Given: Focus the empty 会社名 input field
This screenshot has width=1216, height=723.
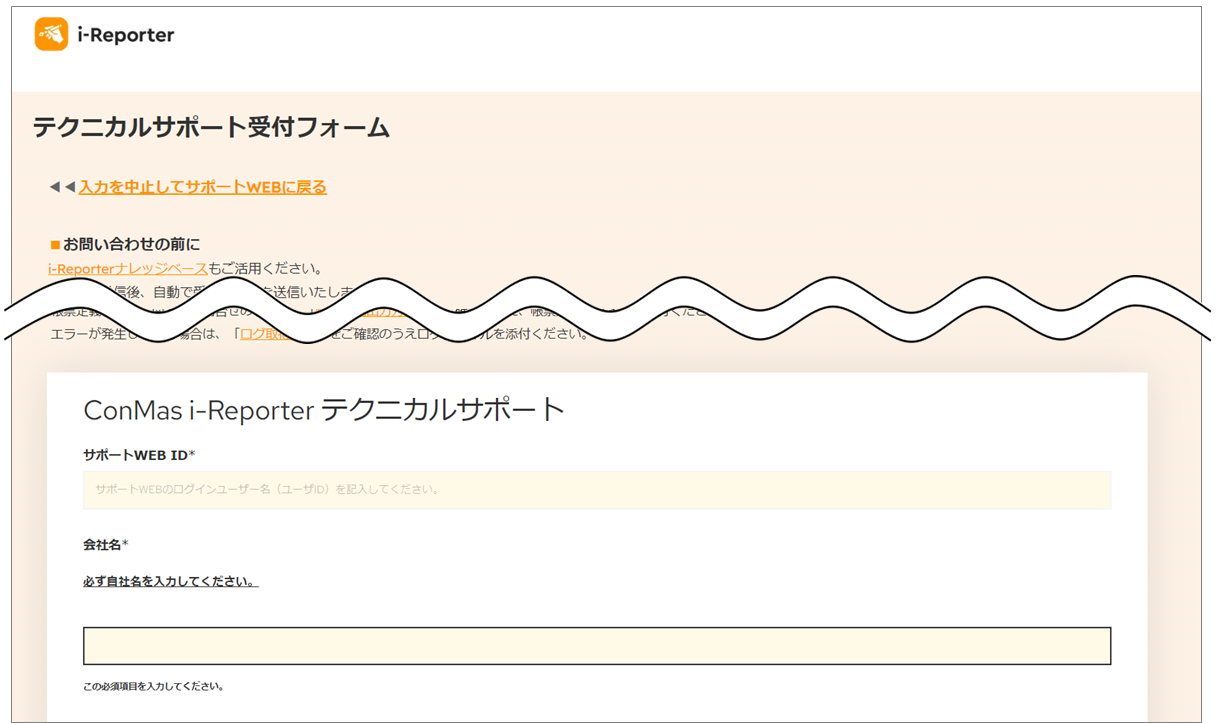Looking at the screenshot, I should pos(596,646).
